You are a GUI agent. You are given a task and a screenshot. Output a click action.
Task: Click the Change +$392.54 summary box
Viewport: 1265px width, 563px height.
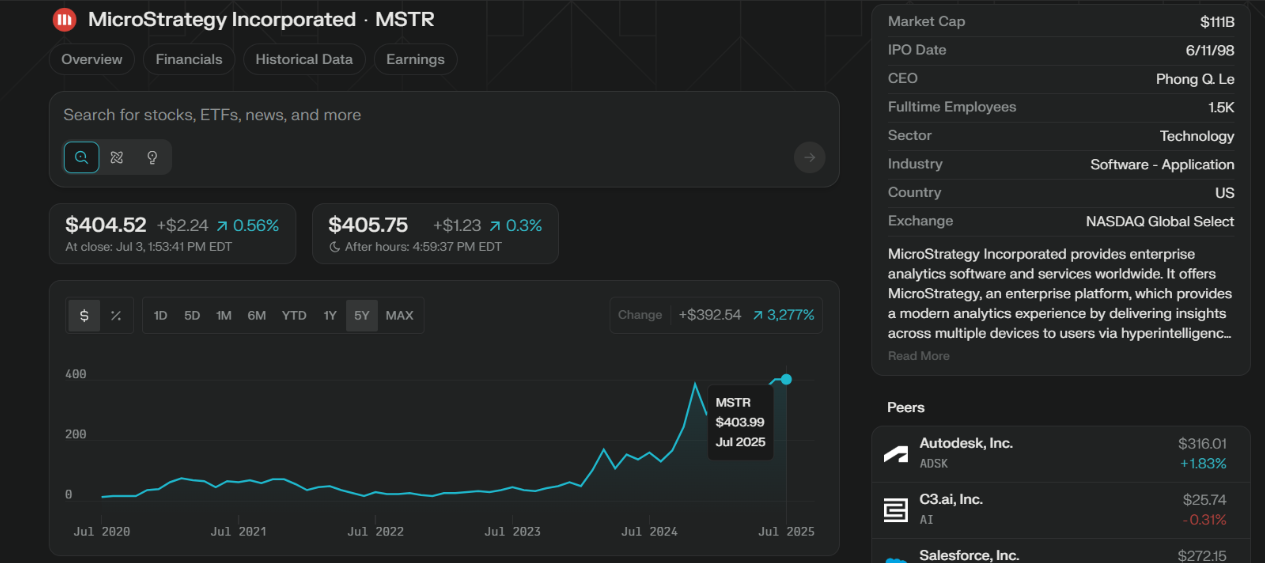pos(716,315)
